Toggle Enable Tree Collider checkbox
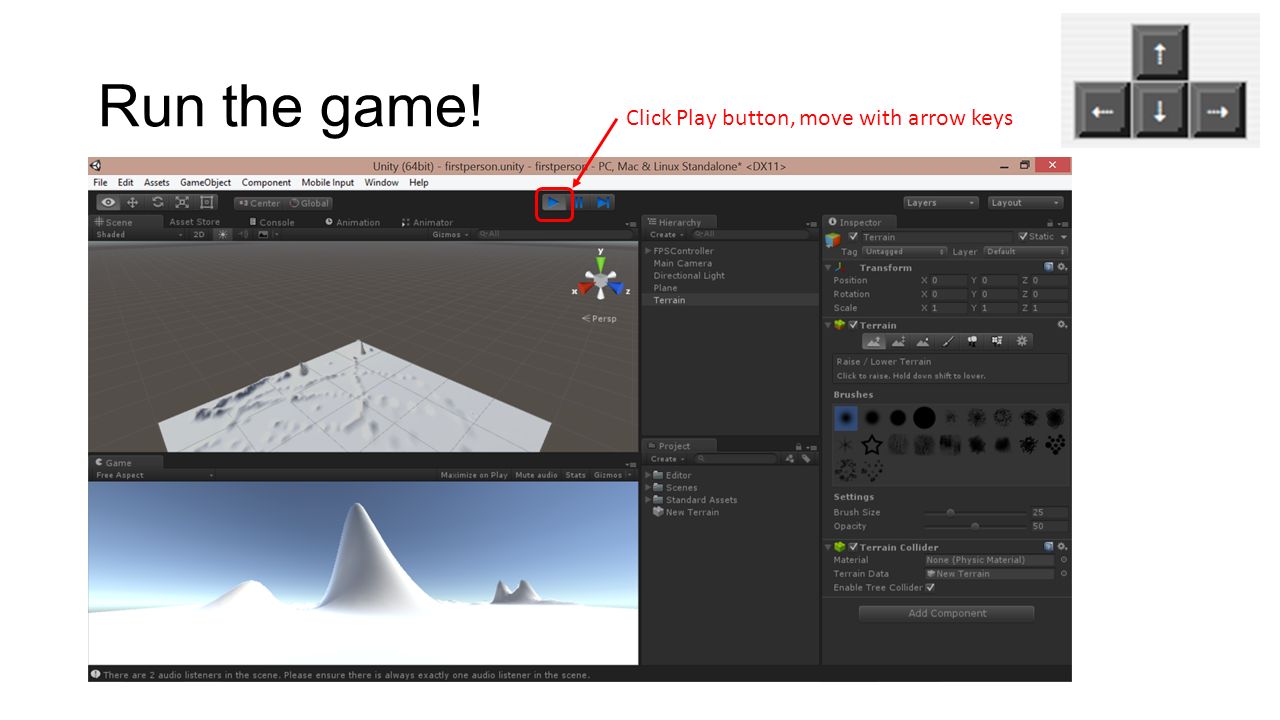This screenshot has height=720, width=1280. [x=930, y=587]
